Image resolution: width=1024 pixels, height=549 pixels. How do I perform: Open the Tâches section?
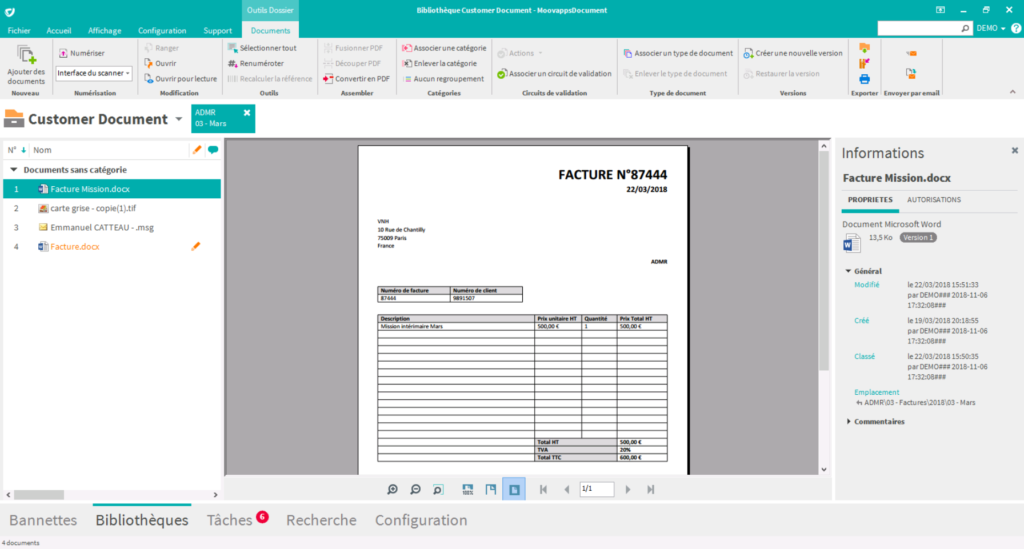click(x=229, y=520)
